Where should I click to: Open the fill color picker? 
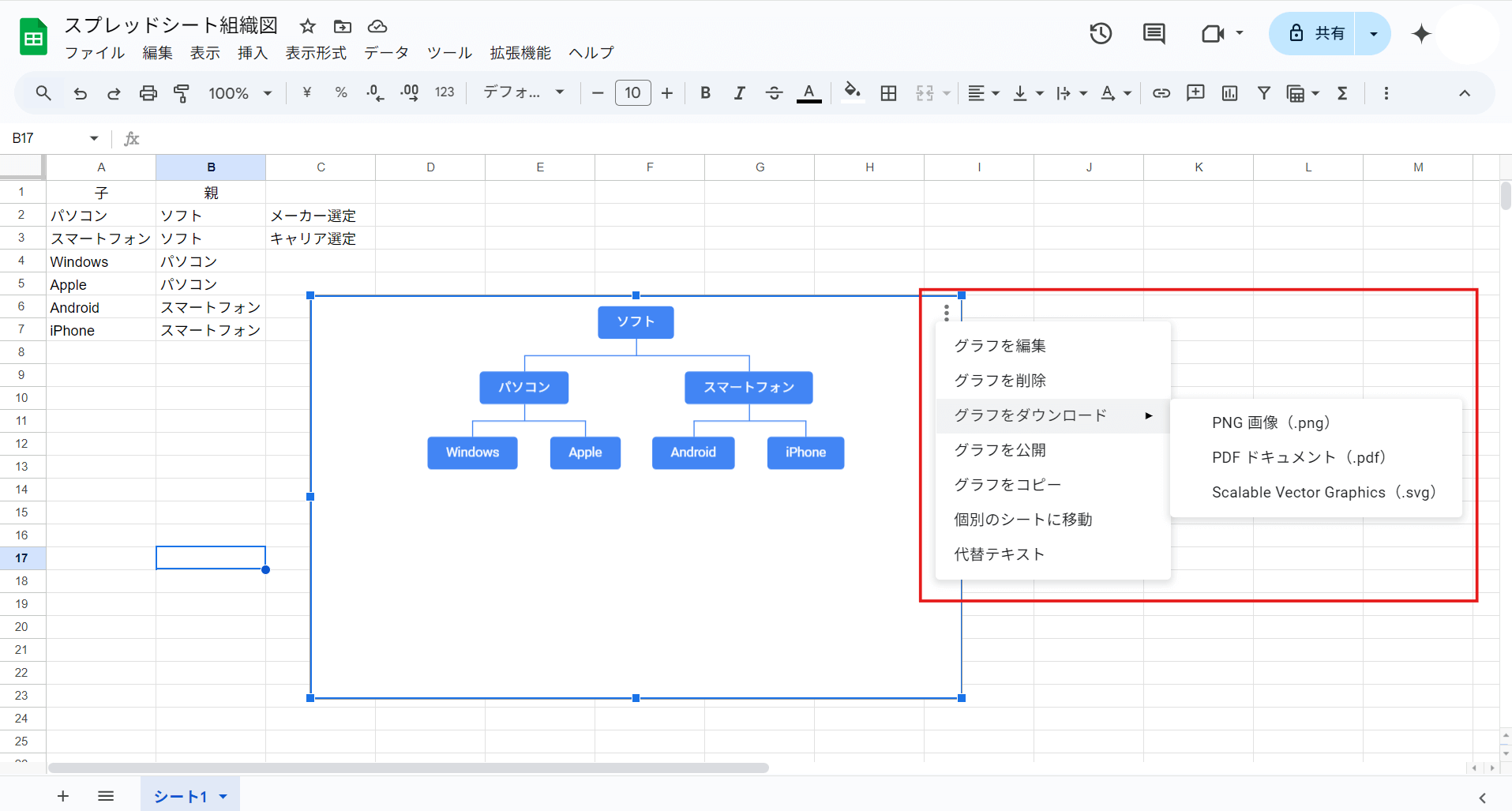[852, 93]
